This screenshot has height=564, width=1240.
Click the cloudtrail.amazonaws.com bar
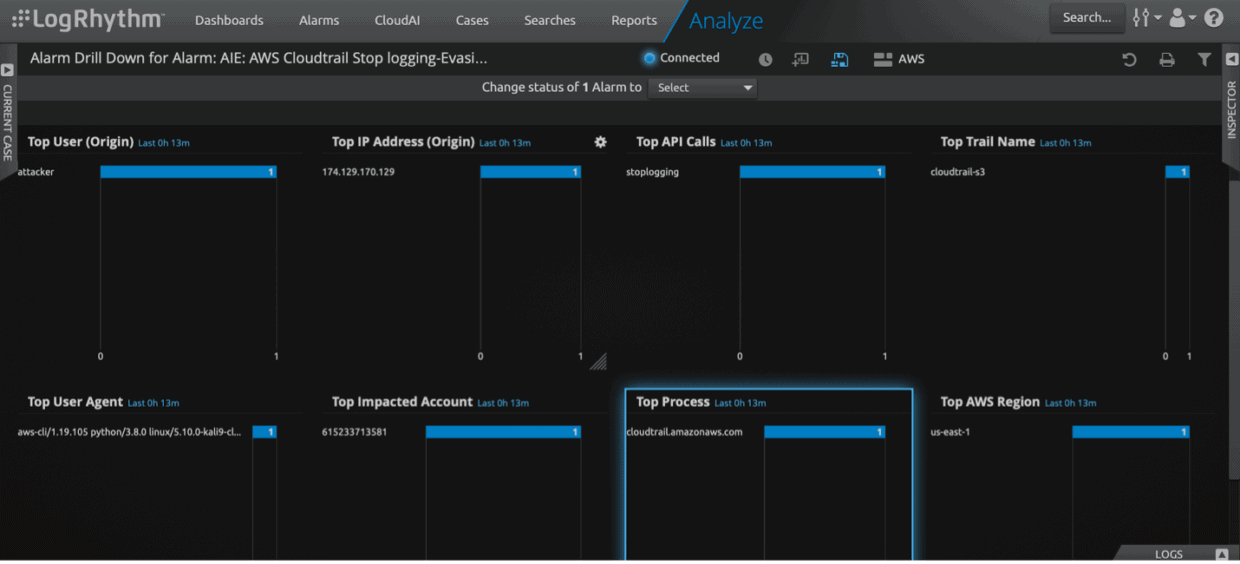(824, 432)
